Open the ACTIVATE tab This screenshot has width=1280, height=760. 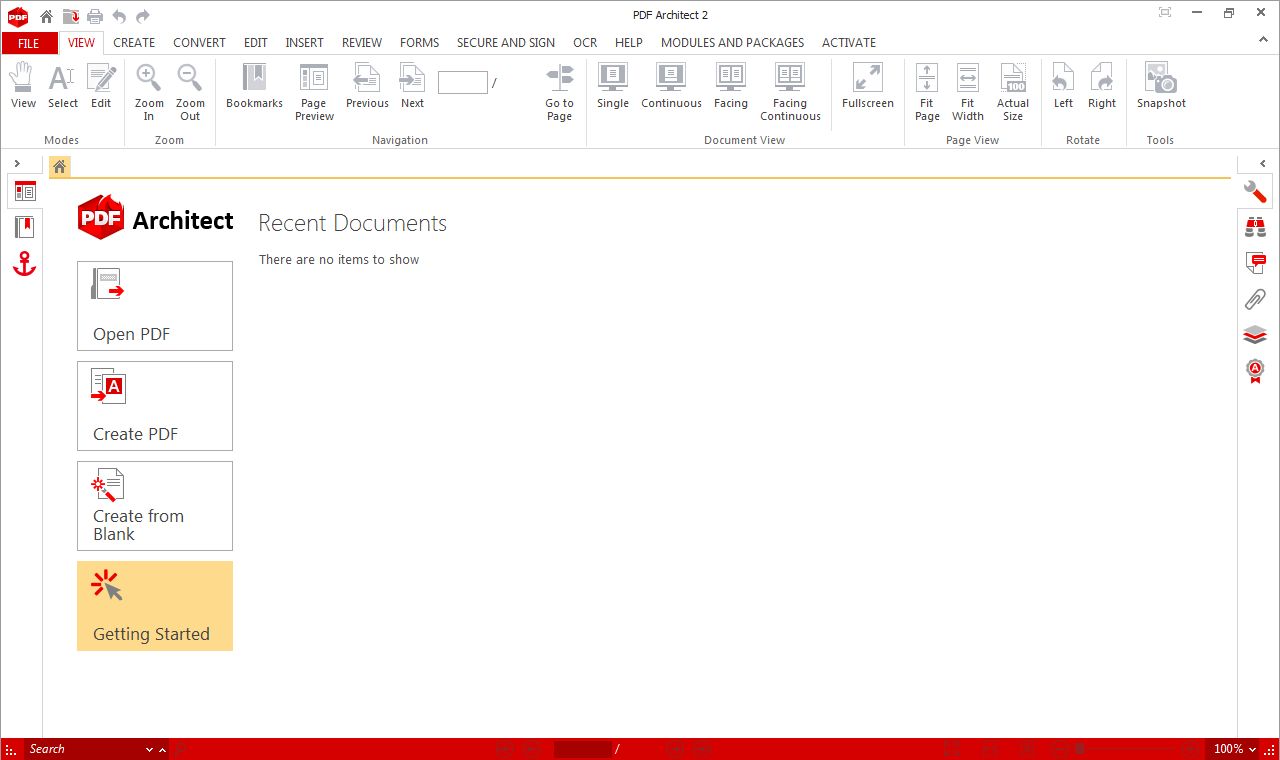849,43
